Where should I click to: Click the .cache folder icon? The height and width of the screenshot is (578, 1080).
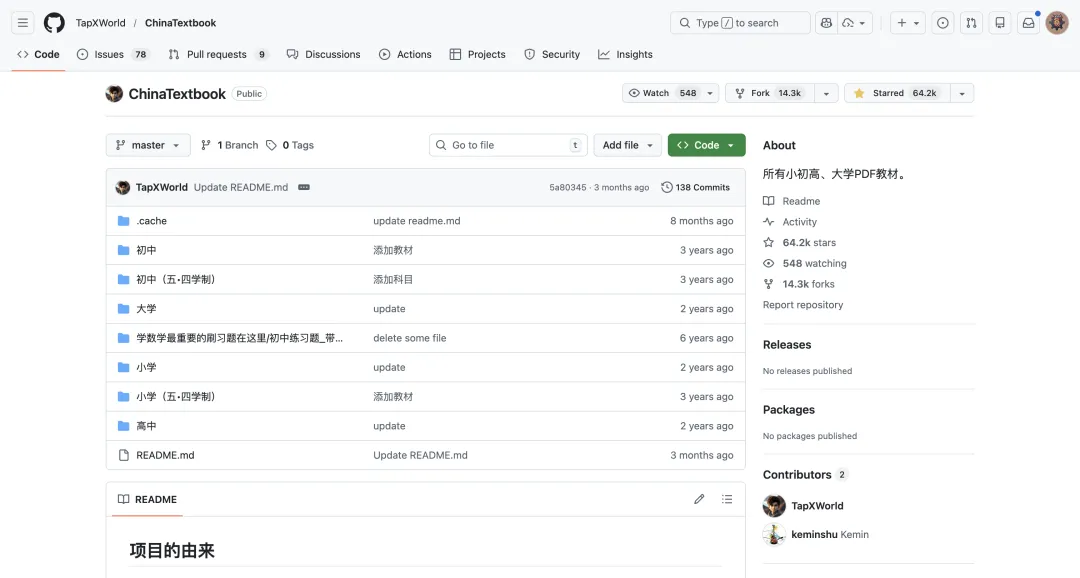(x=123, y=221)
